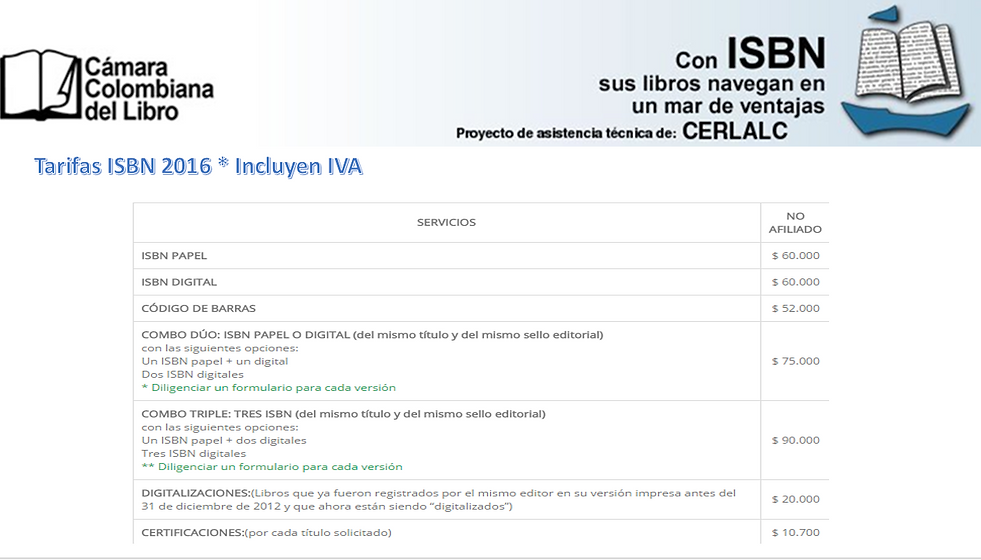Click the DIGITALIZACIONES row description

pyautogui.click(x=439, y=499)
